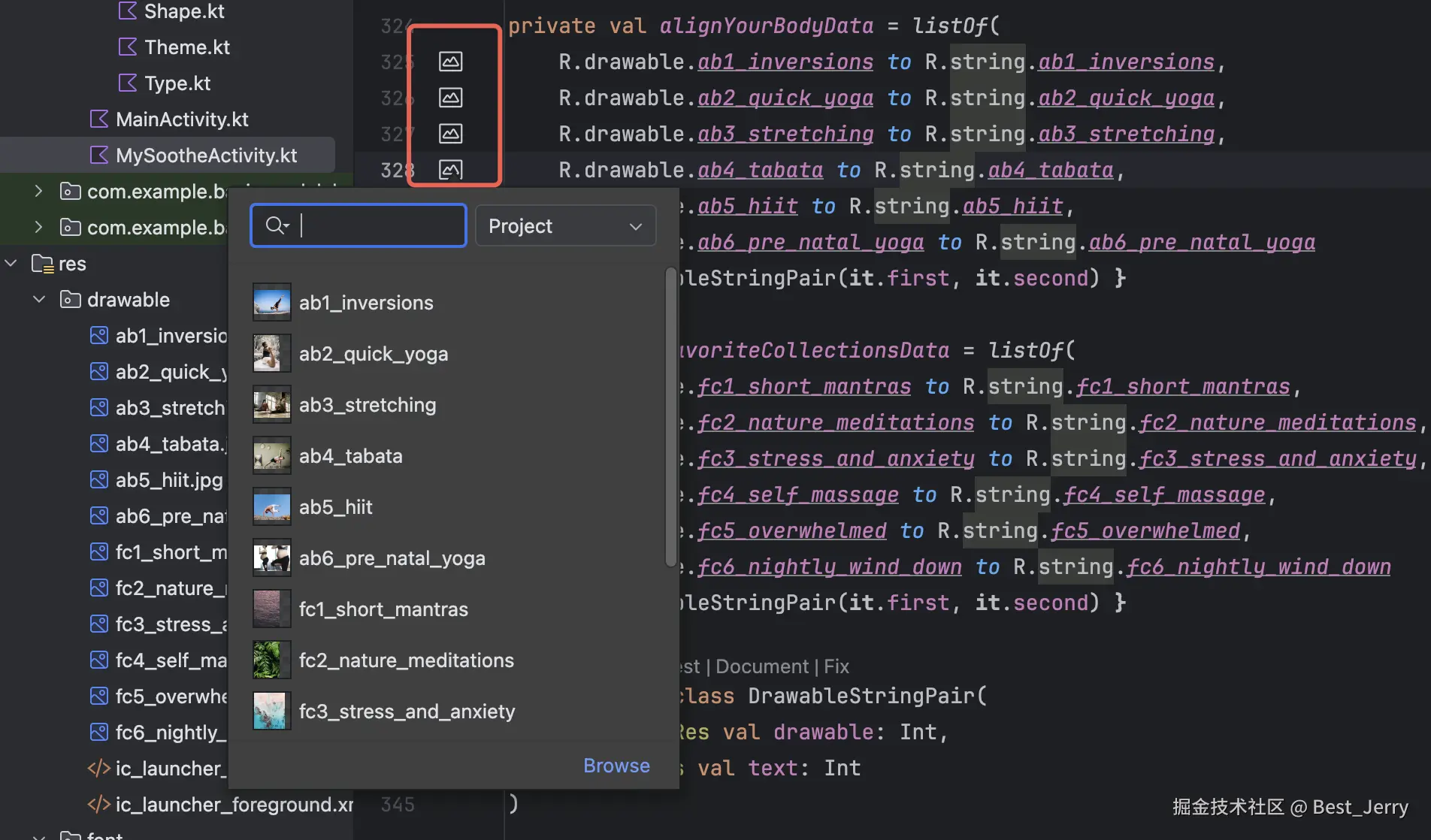1431x840 pixels.
Task: Click Kotlin file icon beside MySootheActivity.kt
Action: pos(99,156)
